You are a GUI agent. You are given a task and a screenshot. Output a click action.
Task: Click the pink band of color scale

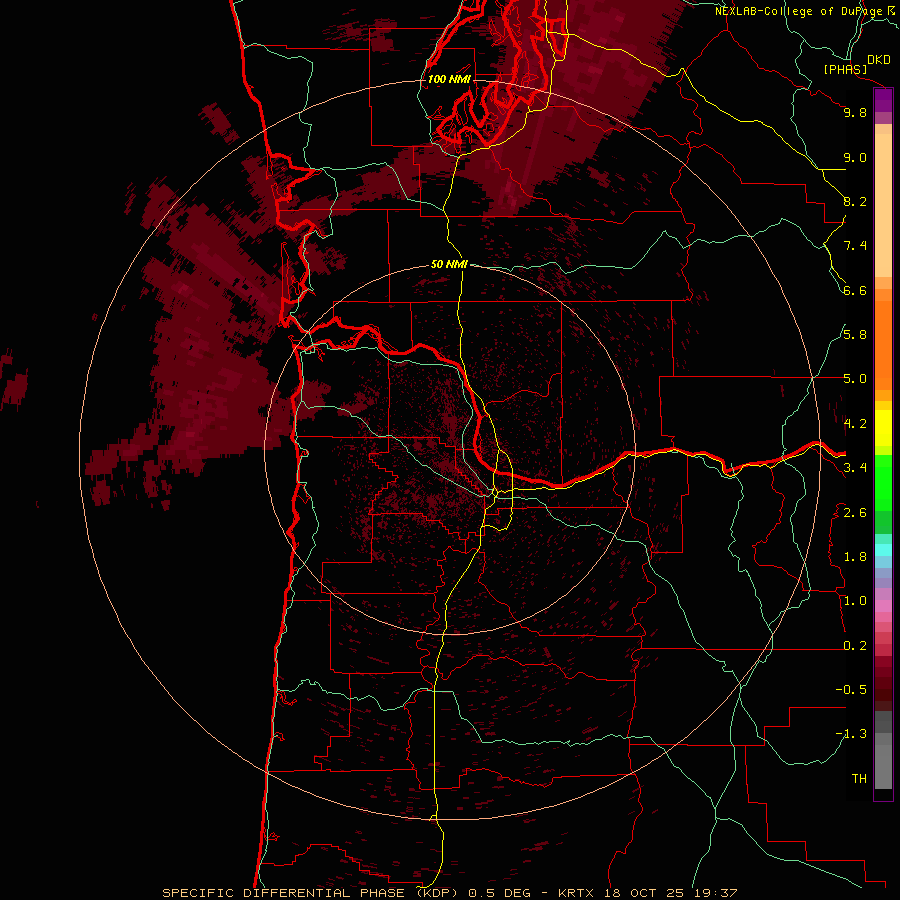click(x=883, y=606)
